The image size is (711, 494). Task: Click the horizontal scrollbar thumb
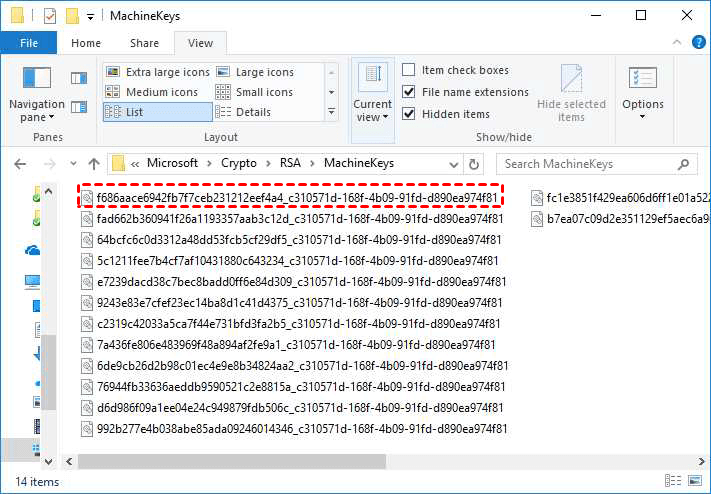(x=232, y=461)
